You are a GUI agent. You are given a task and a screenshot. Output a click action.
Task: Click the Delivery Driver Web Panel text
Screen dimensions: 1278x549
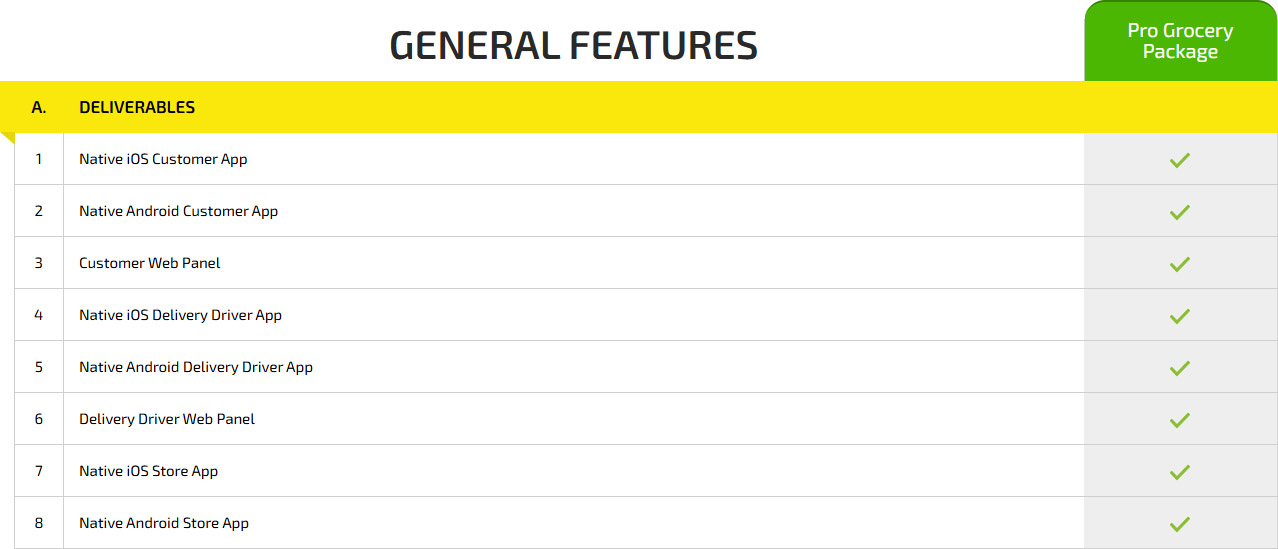(x=167, y=419)
